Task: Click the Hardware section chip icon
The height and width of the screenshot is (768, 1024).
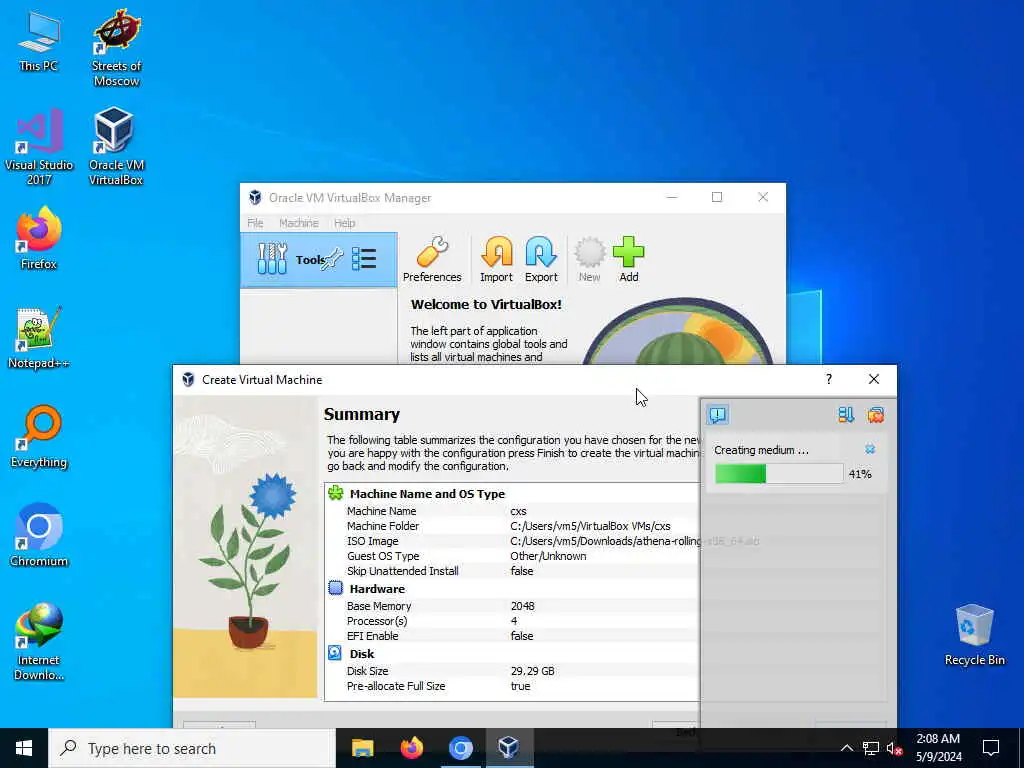Action: 336,588
